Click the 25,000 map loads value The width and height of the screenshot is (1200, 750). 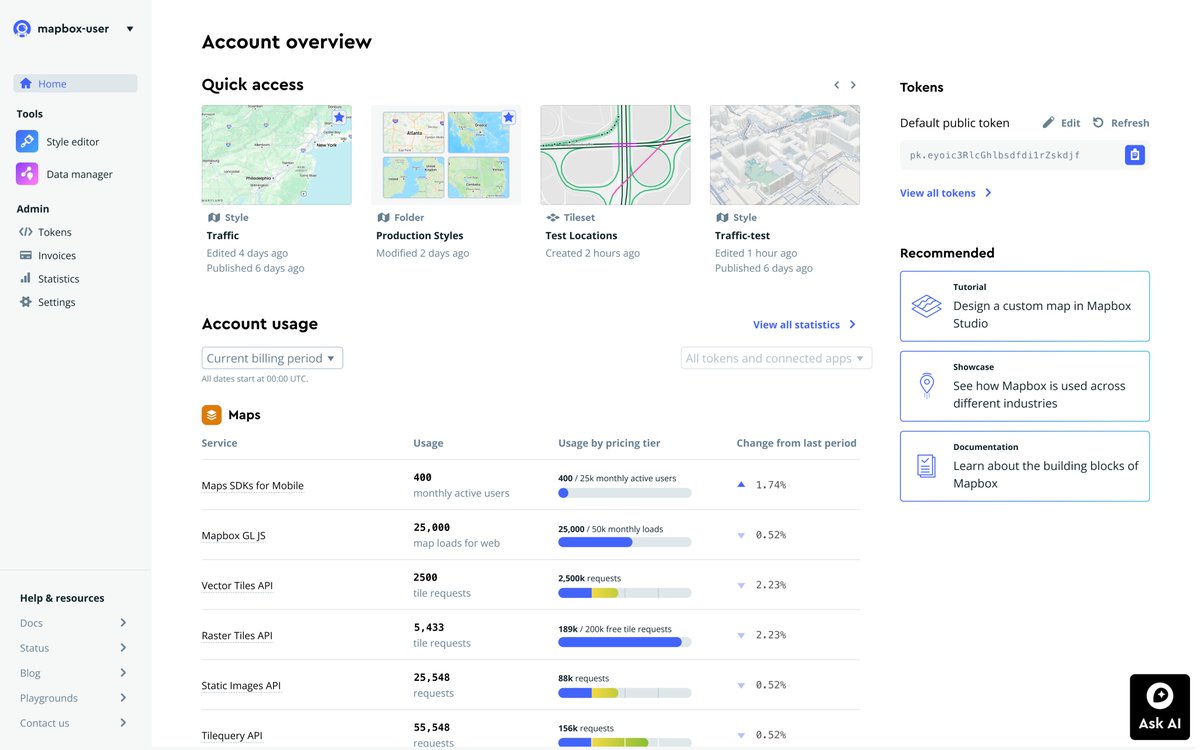(x=432, y=527)
